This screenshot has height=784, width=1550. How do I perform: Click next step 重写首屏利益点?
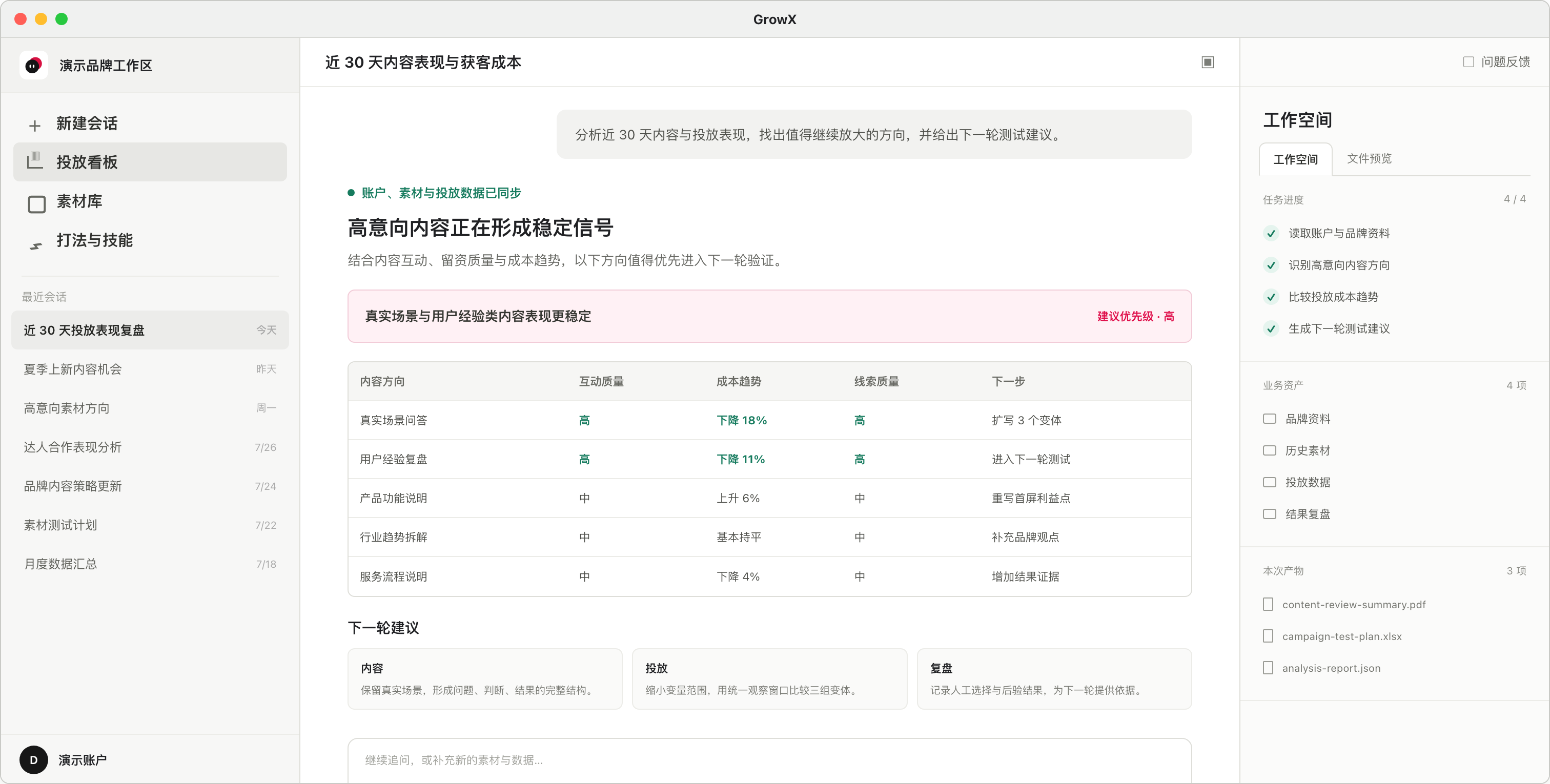point(1031,498)
